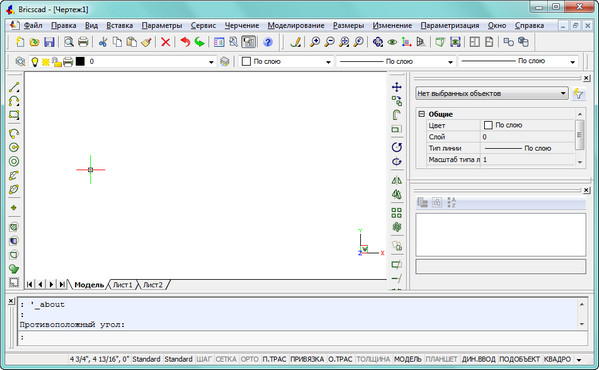Open the color По слою dropdown

coord(328,62)
